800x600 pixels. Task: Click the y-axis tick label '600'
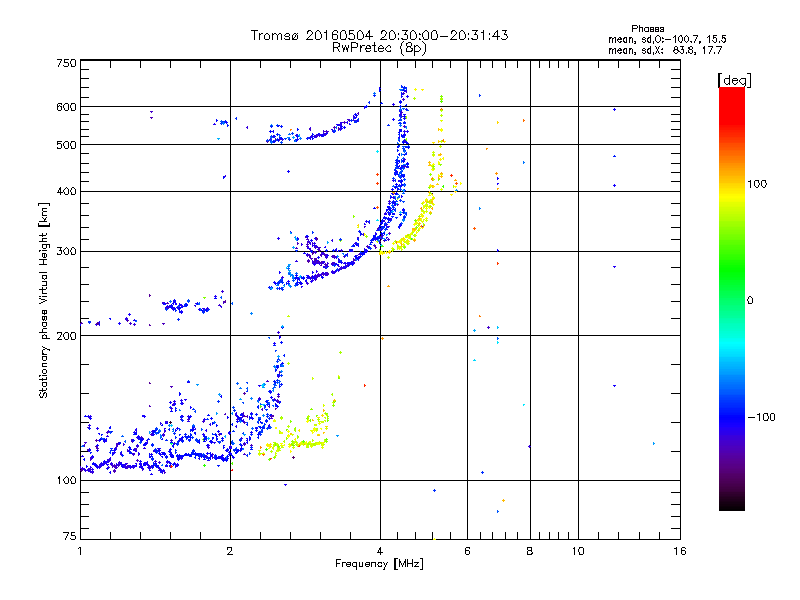coord(67,107)
